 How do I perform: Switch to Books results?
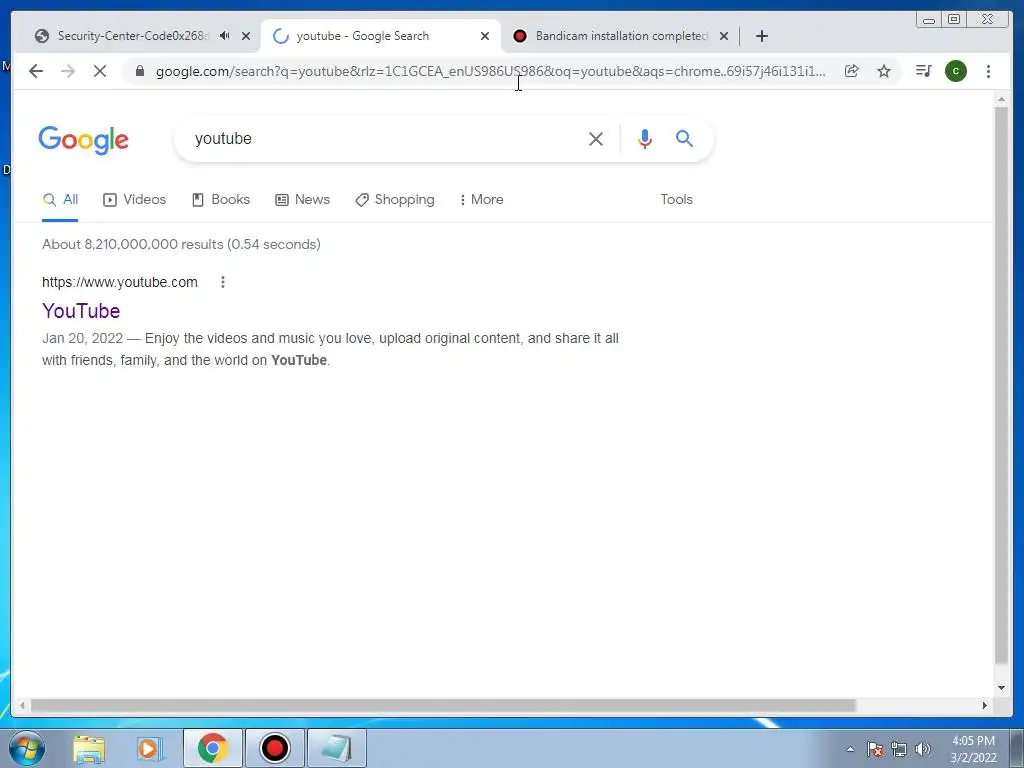click(221, 200)
